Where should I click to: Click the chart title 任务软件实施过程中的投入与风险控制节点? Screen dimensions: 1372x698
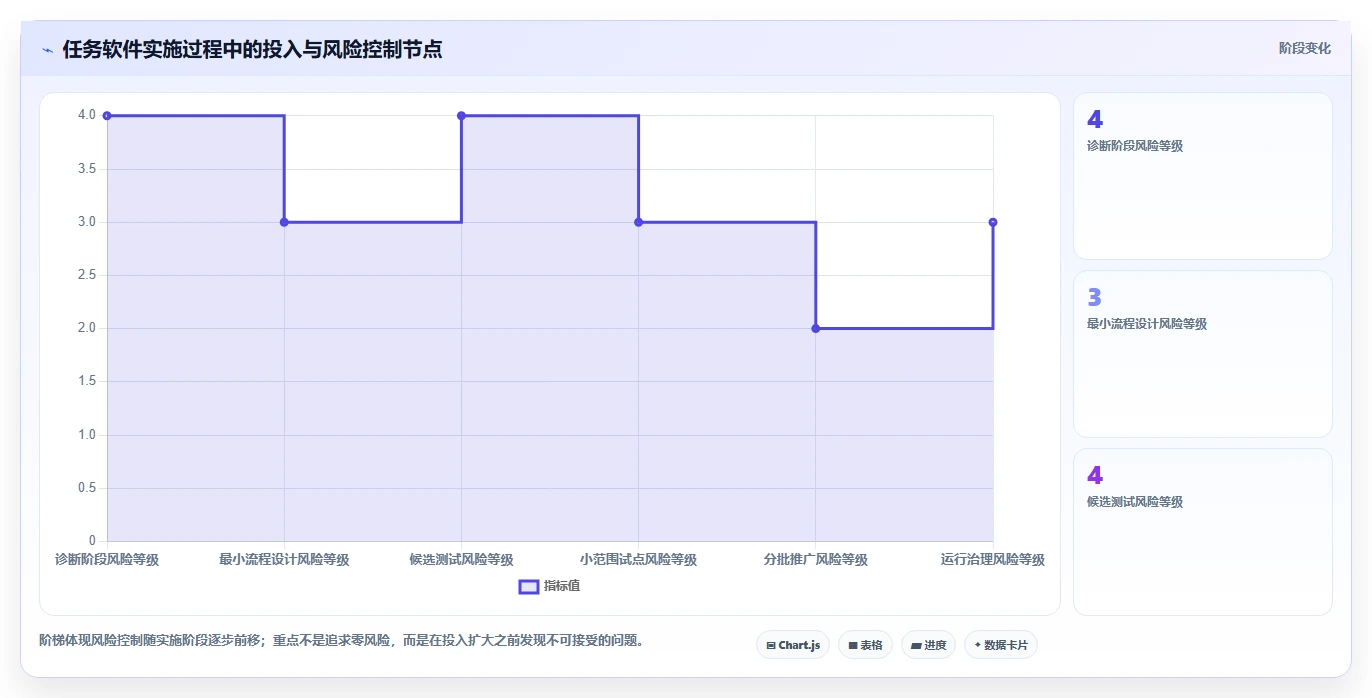coord(252,50)
